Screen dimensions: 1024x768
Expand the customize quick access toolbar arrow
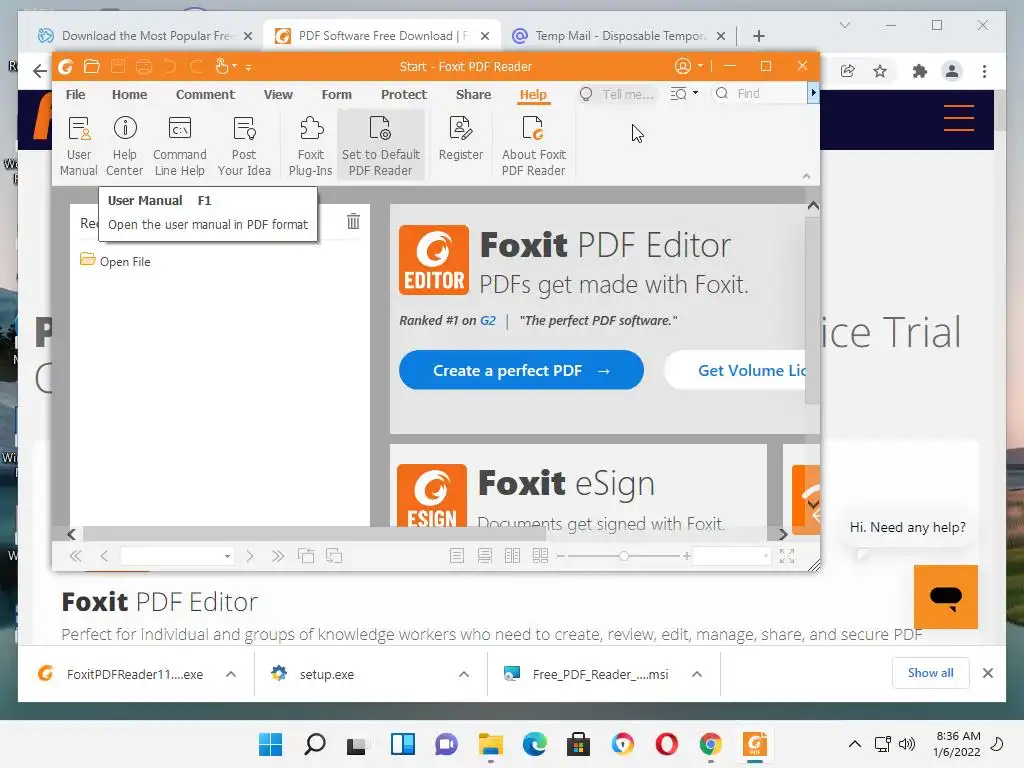(249, 67)
